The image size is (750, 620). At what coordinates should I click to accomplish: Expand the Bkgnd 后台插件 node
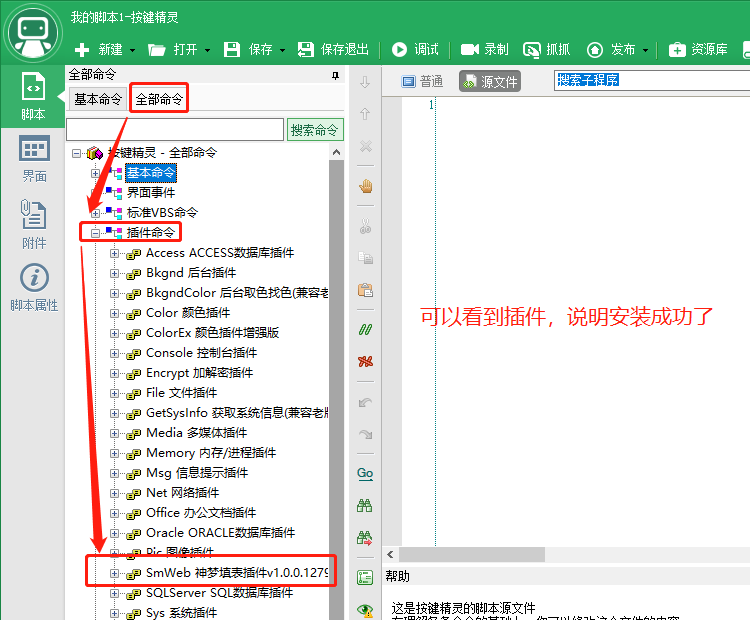point(114,274)
